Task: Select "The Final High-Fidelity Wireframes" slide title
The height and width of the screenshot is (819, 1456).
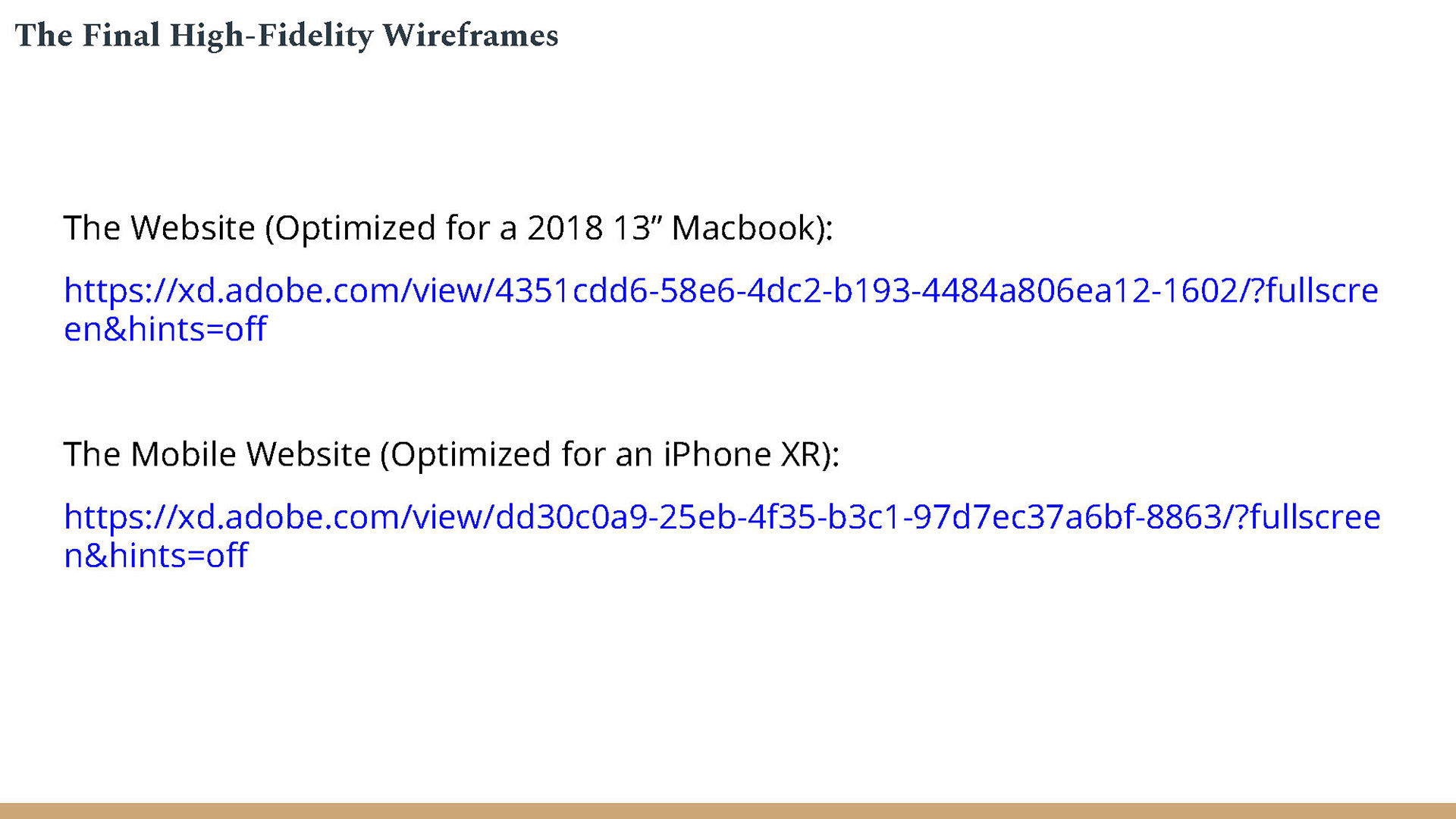Action: [x=287, y=36]
